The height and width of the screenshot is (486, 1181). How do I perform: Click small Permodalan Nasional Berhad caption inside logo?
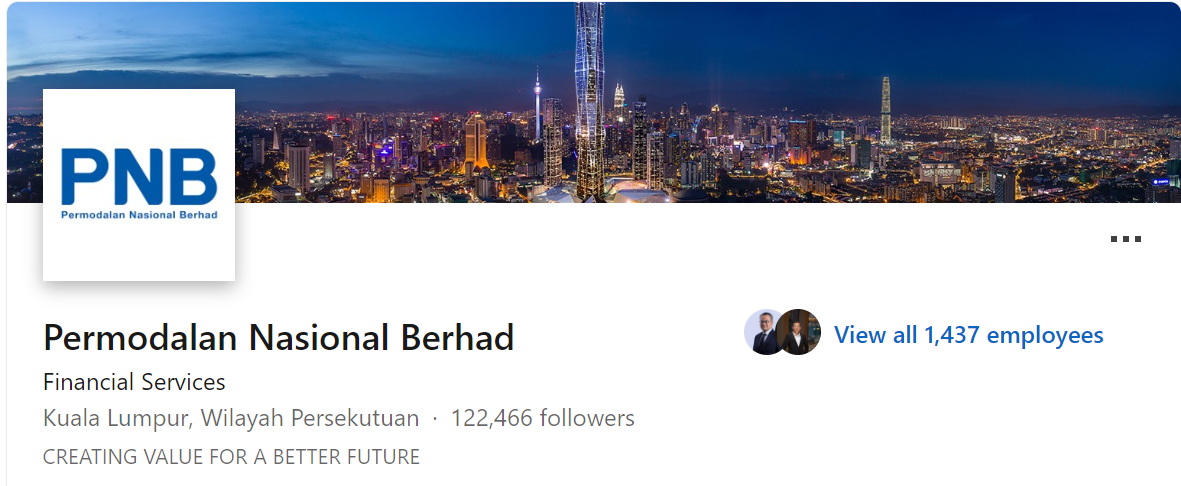[139, 215]
